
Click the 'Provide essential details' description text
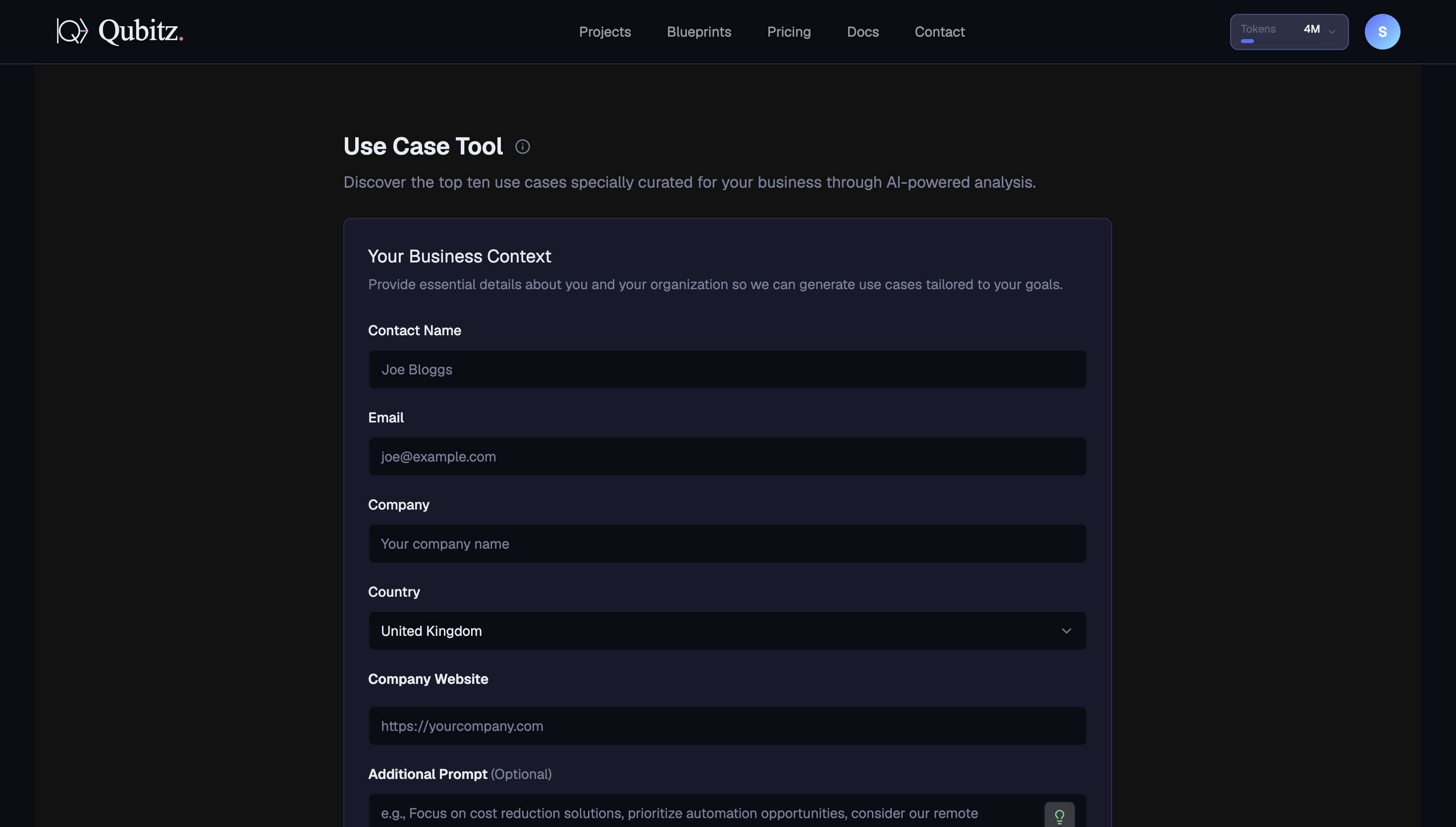click(x=715, y=284)
